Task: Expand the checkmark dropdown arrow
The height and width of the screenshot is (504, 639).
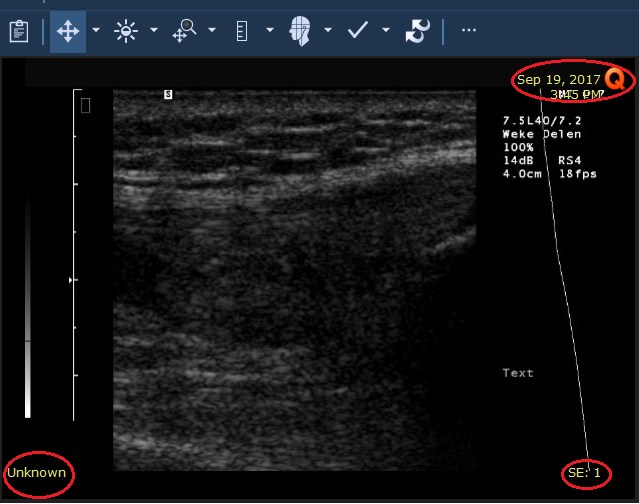Action: (x=385, y=31)
